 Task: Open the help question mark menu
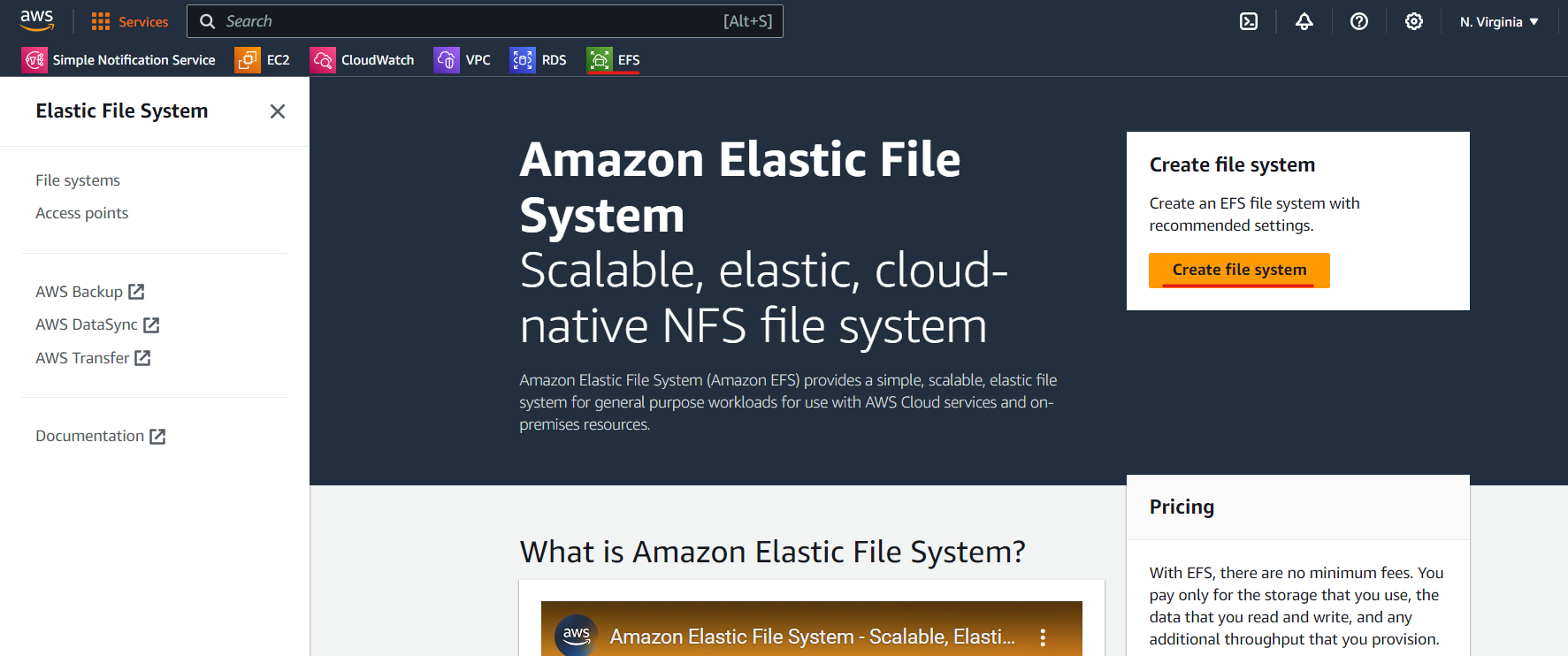click(x=1359, y=21)
